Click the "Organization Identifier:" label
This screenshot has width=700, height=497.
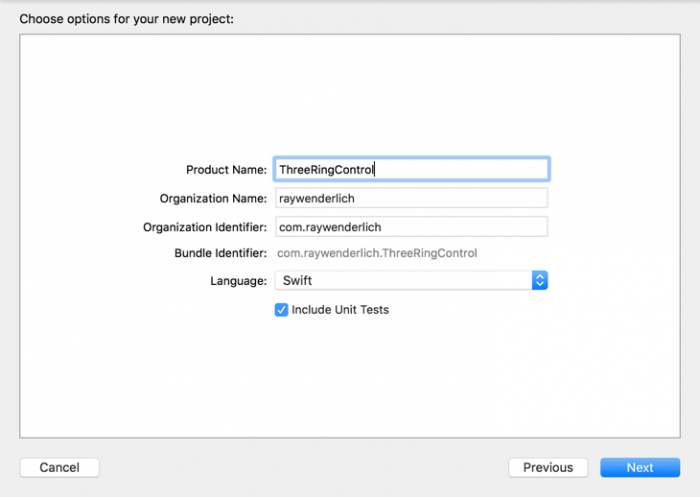click(205, 227)
